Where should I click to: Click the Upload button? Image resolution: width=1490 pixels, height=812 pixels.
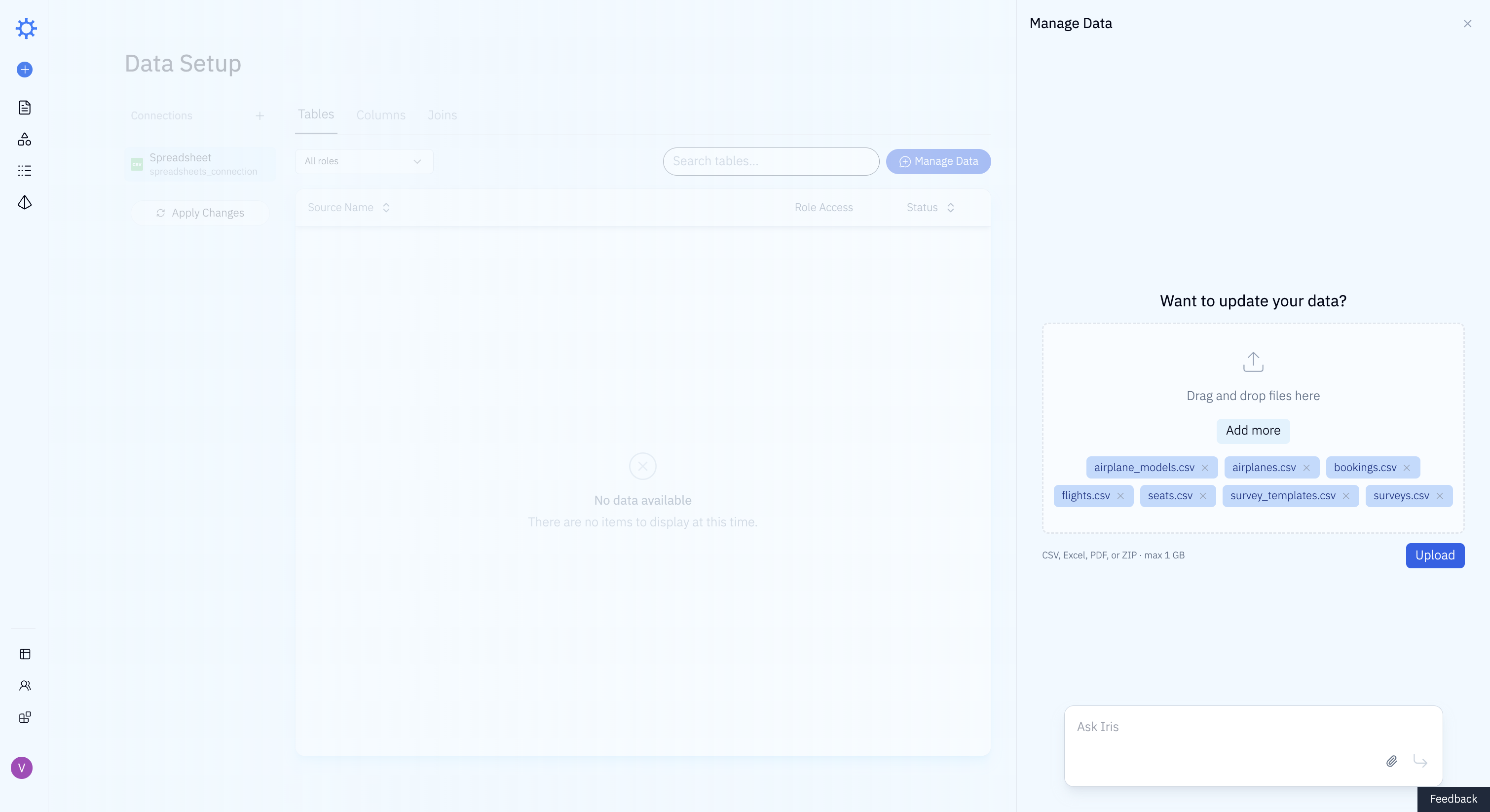point(1434,555)
